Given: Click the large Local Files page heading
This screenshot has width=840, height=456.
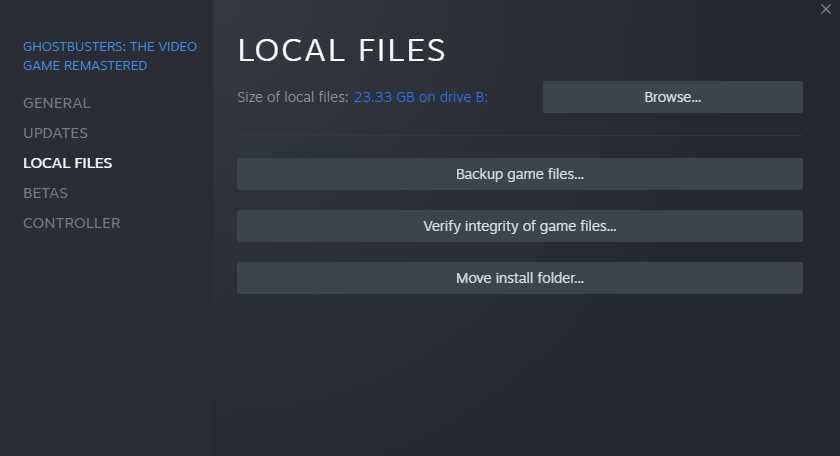Looking at the screenshot, I should click(x=341, y=50).
